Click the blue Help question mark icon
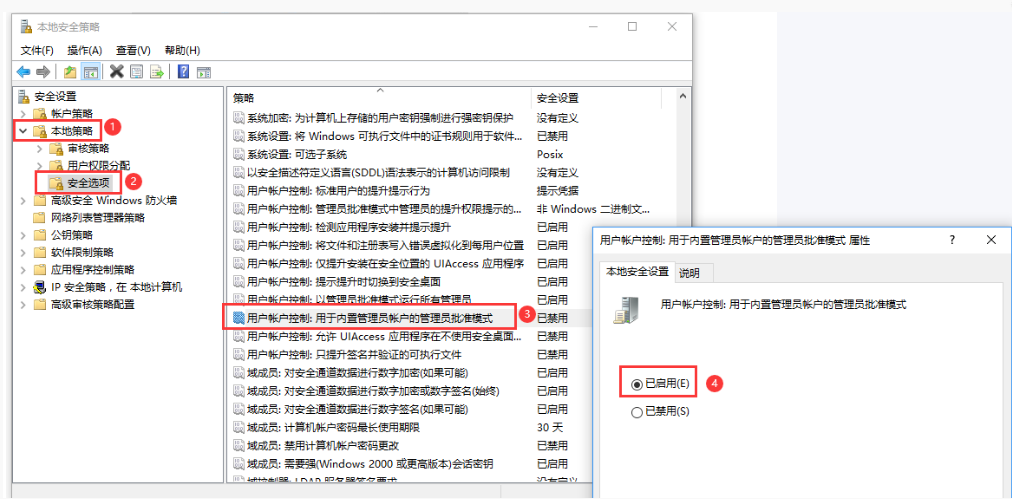The width and height of the screenshot is (1012, 499). (x=184, y=71)
